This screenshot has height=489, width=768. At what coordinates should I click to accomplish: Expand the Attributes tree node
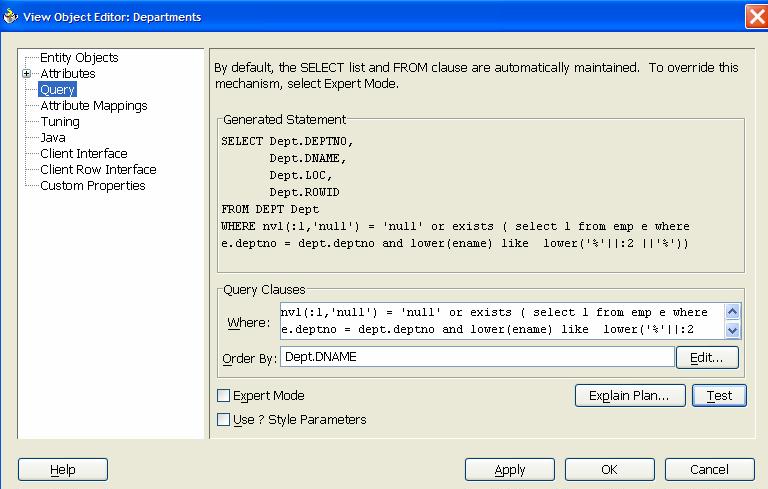tap(27, 74)
